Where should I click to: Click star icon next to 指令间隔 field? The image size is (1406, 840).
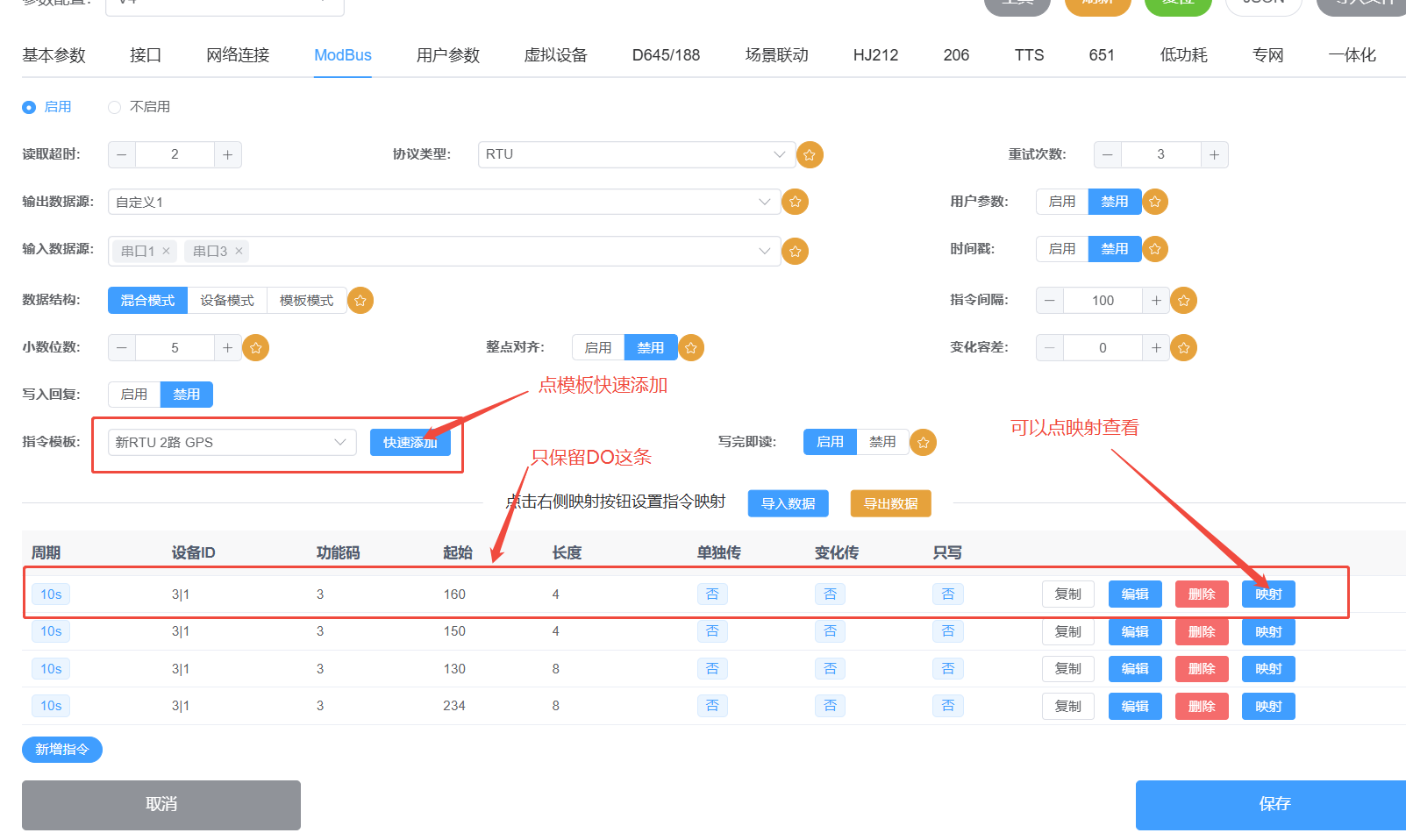1183,301
